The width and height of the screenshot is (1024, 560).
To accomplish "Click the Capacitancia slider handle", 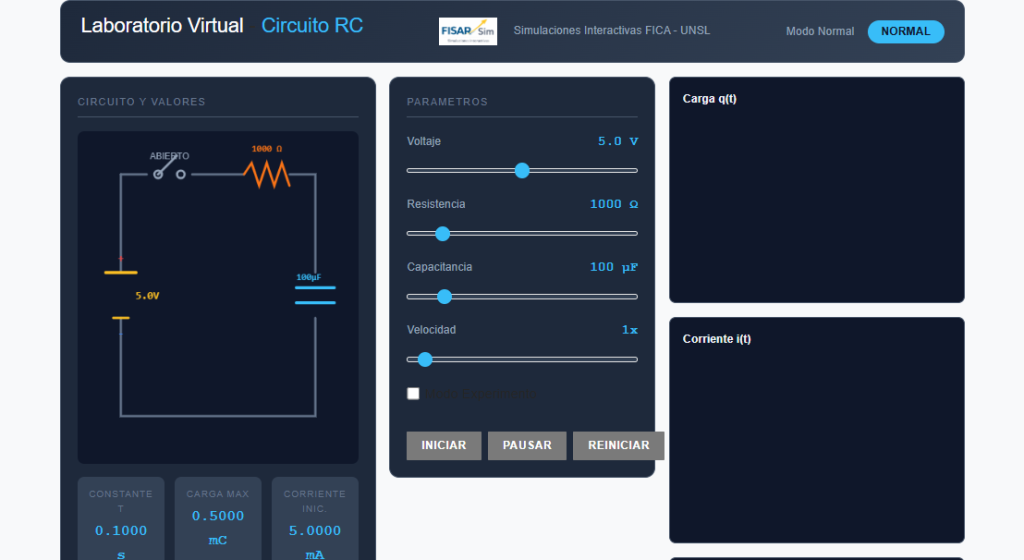I will [445, 297].
